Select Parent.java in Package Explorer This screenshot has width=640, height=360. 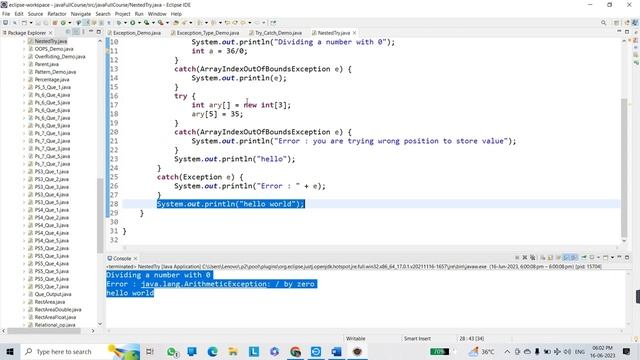click(46, 64)
